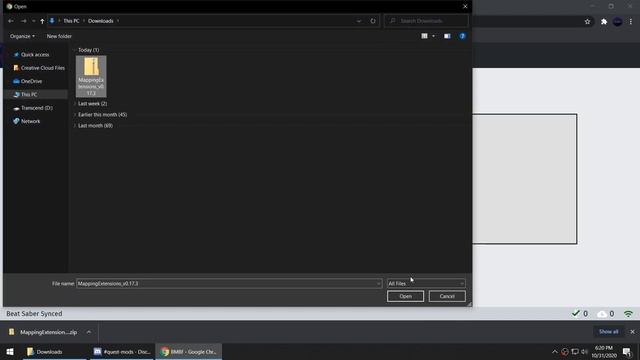This screenshot has height=360, width=640.
Task: Expand Earlier this month group
Action: pos(75,115)
